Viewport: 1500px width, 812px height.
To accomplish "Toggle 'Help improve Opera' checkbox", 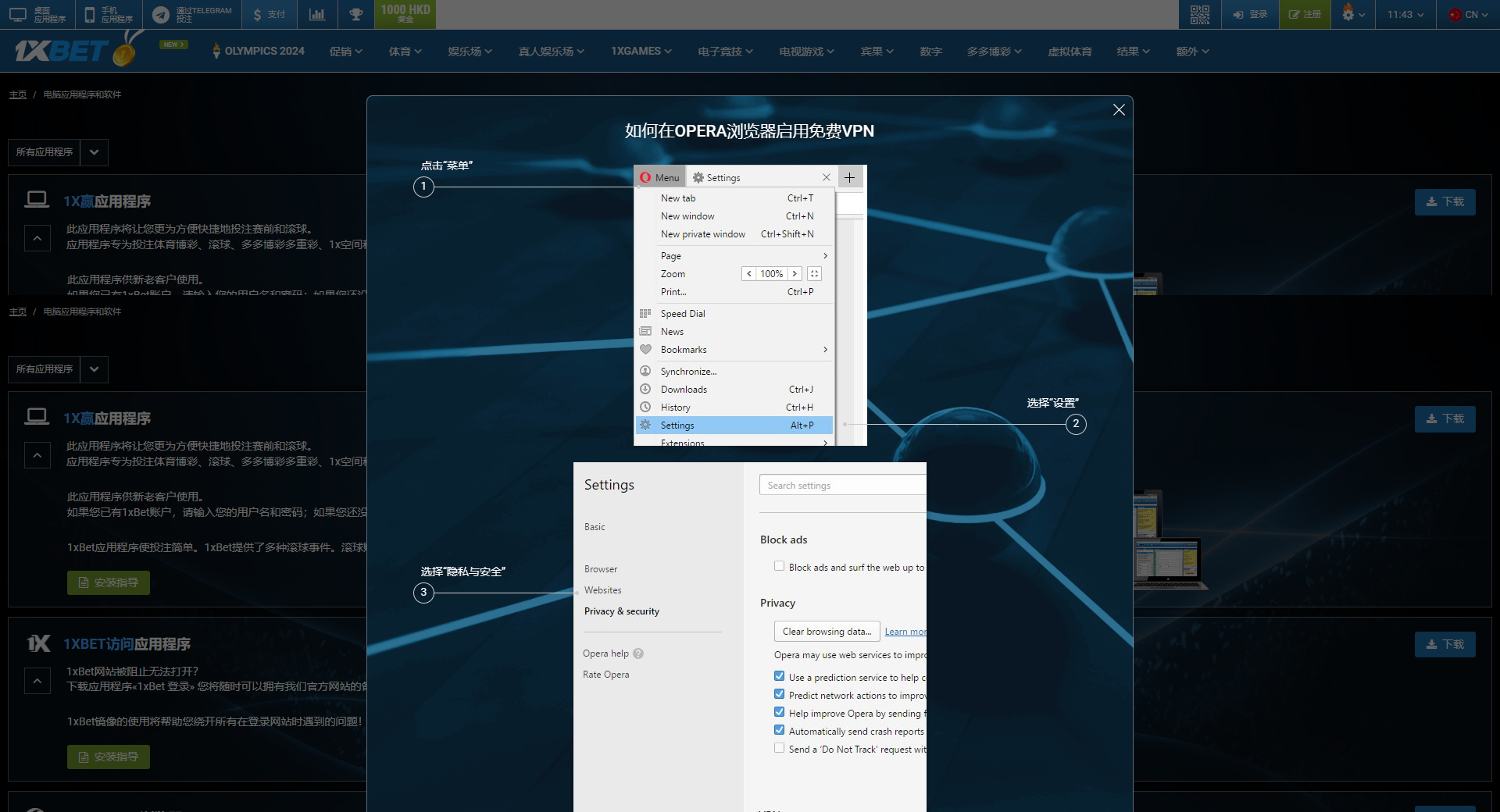I will (779, 712).
